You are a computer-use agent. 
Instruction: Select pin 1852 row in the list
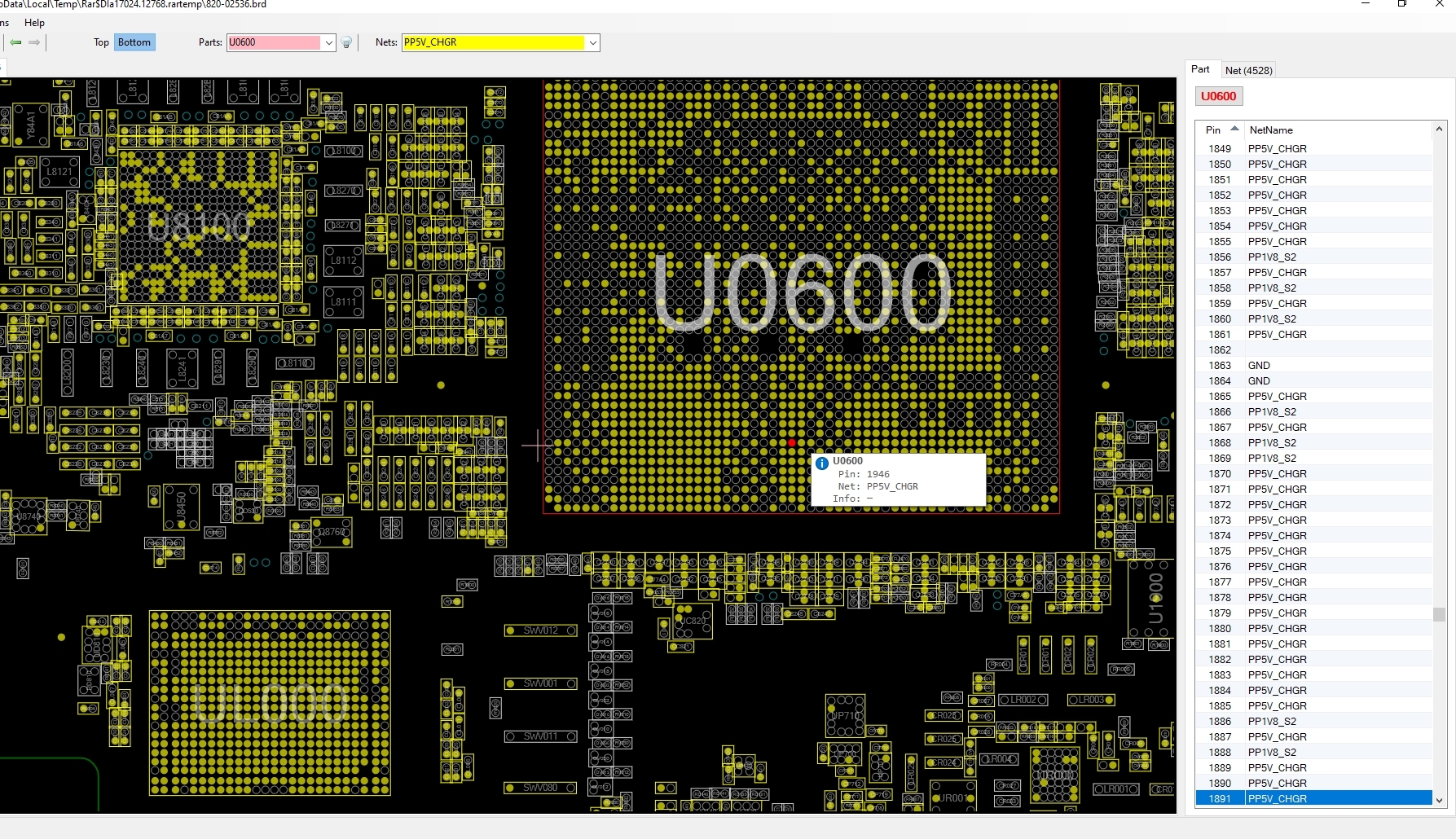pos(1313,195)
